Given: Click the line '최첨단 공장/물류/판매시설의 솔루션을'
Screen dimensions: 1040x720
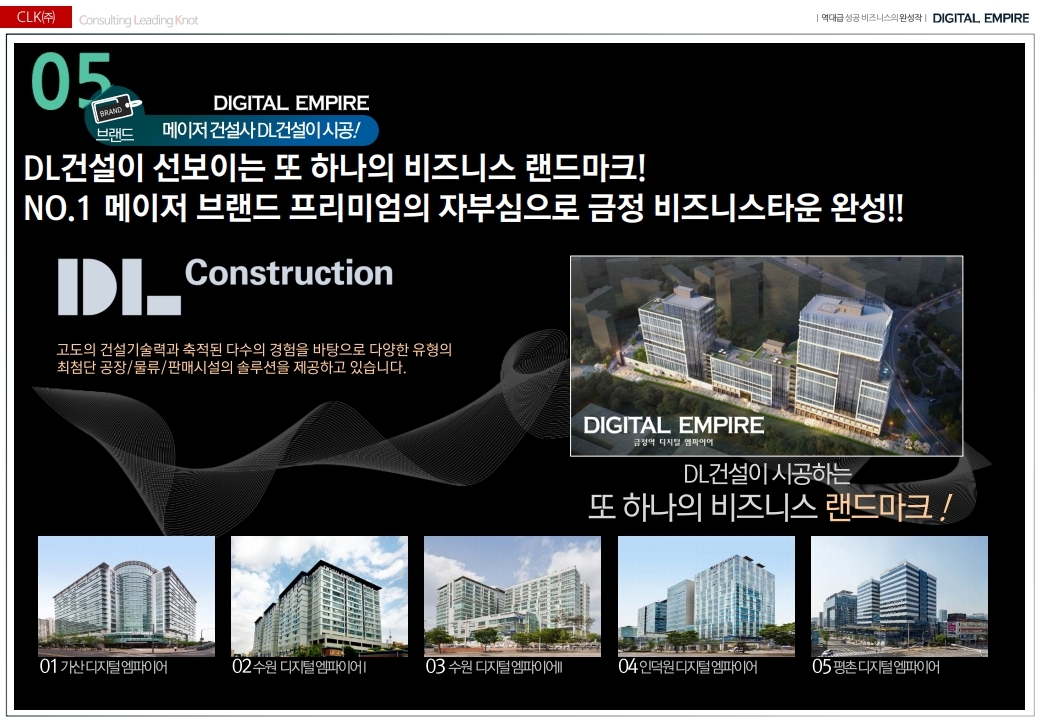Looking at the screenshot, I should click(x=231, y=367).
